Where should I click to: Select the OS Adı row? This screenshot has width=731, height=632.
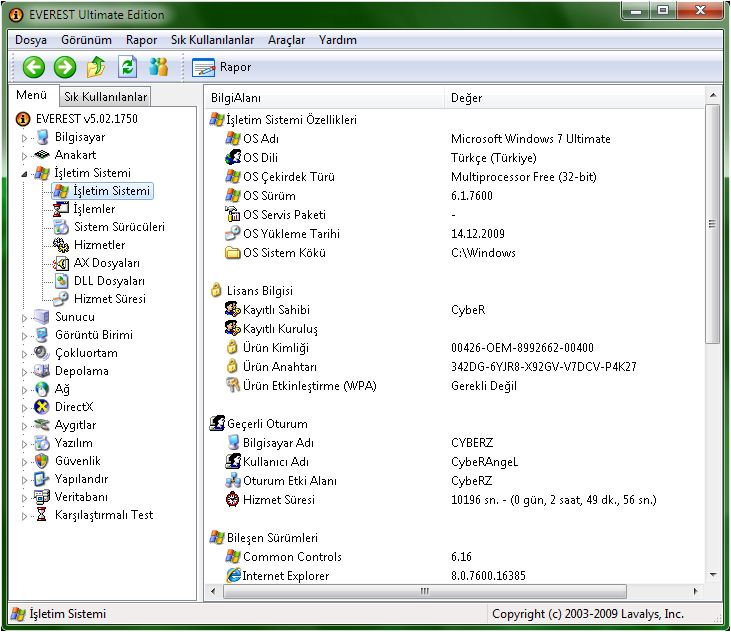pyautogui.click(x=455, y=139)
